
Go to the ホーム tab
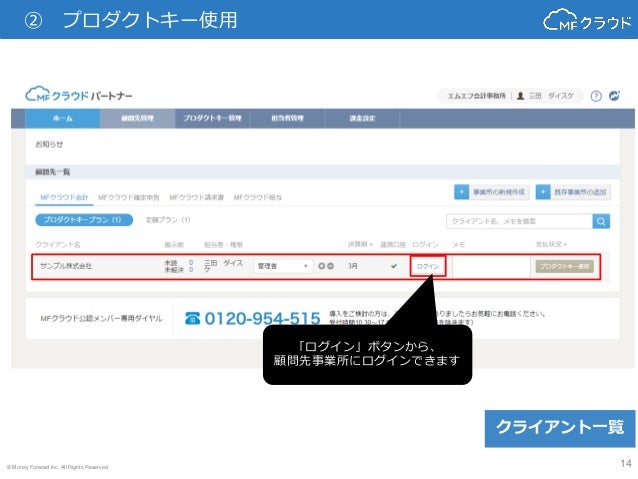(x=63, y=118)
